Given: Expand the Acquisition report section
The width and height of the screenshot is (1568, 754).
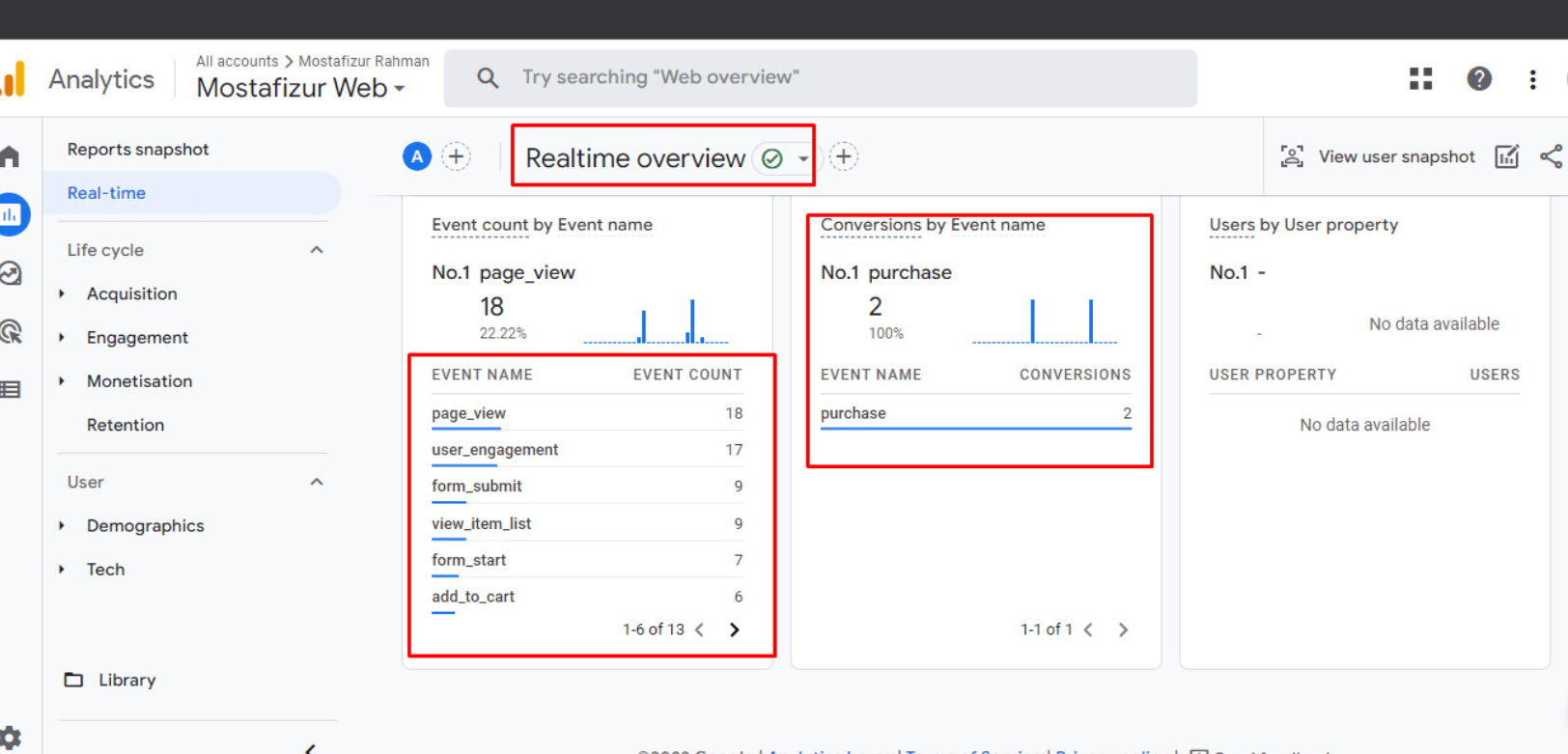Looking at the screenshot, I should [x=131, y=293].
